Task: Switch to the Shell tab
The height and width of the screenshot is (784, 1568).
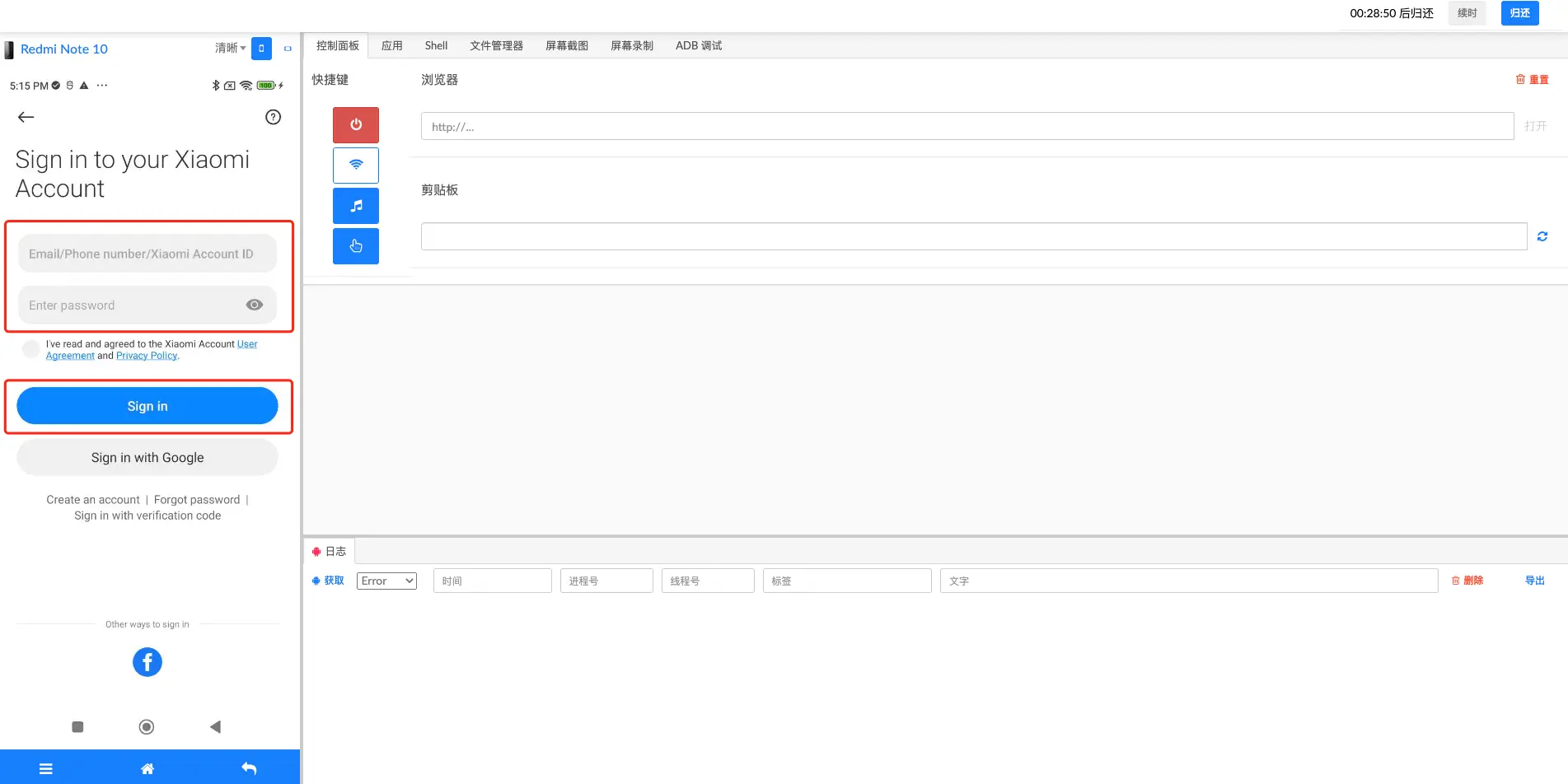Action: tap(436, 46)
